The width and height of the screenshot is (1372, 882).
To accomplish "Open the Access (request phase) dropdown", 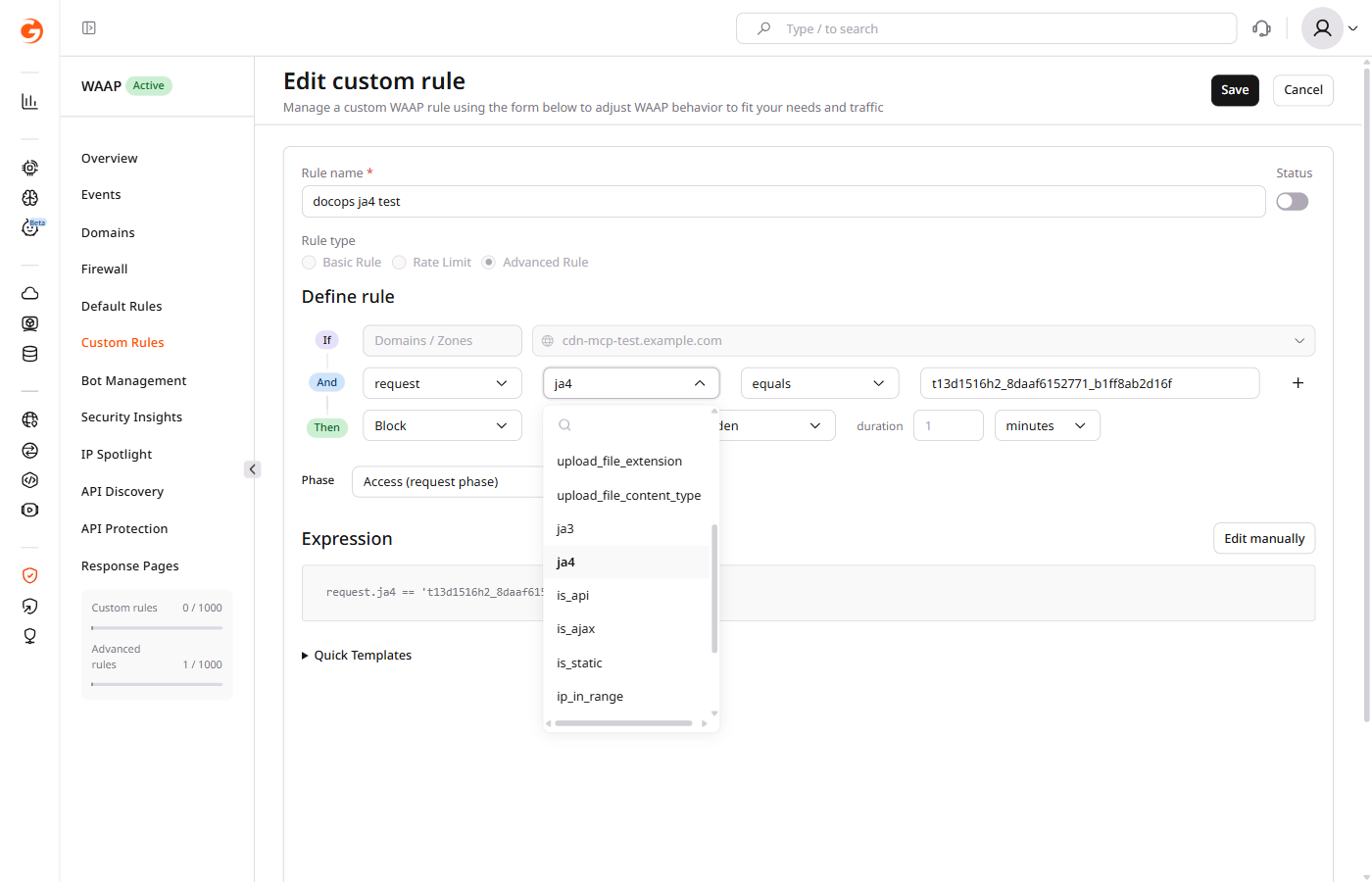I will tap(447, 481).
